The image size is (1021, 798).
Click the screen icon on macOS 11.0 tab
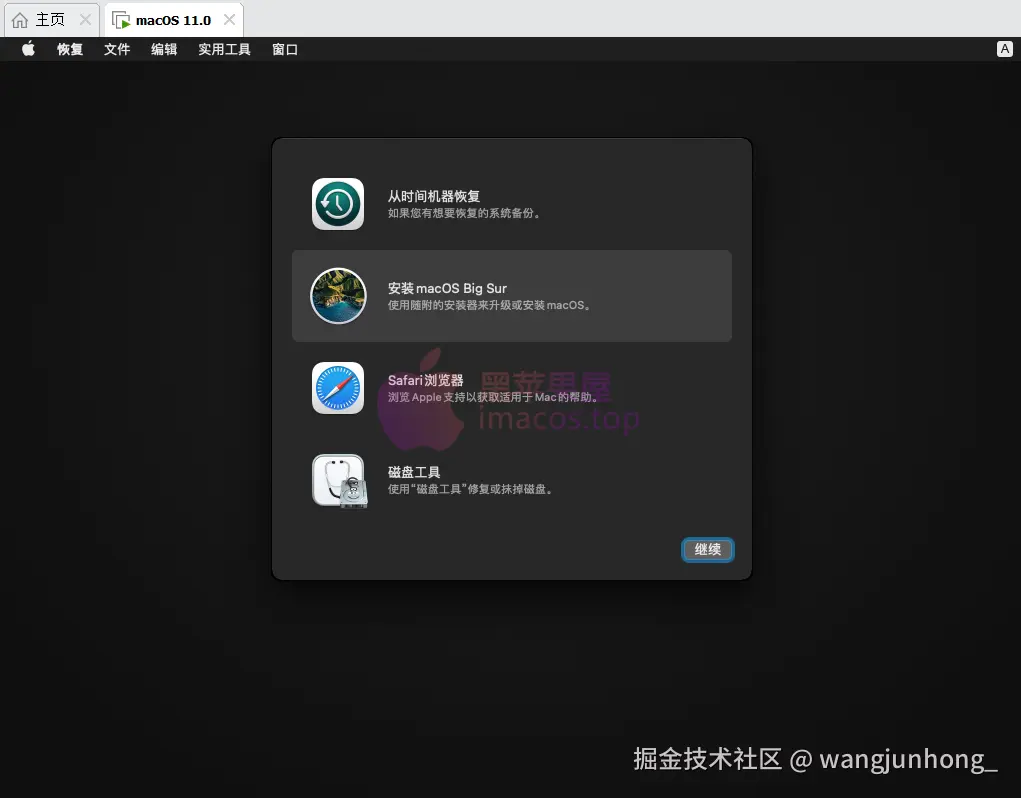coord(121,18)
